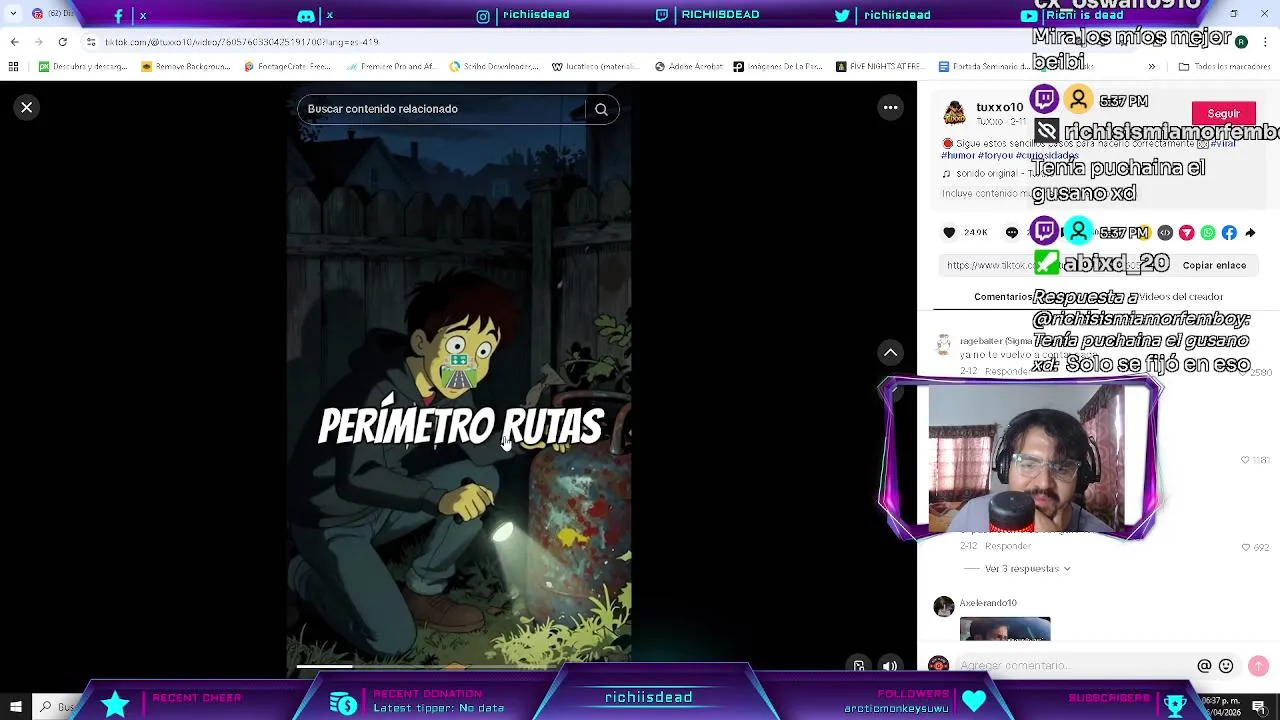Click browser forward arrow
The height and width of the screenshot is (720, 1280).
click(38, 42)
